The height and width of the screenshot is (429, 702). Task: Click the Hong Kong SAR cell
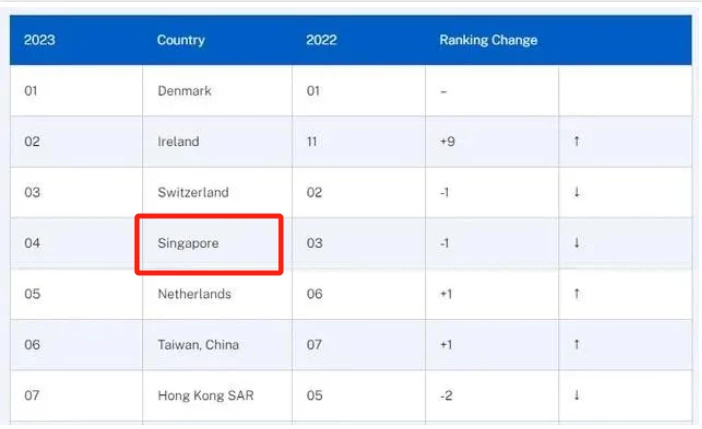[218, 395]
